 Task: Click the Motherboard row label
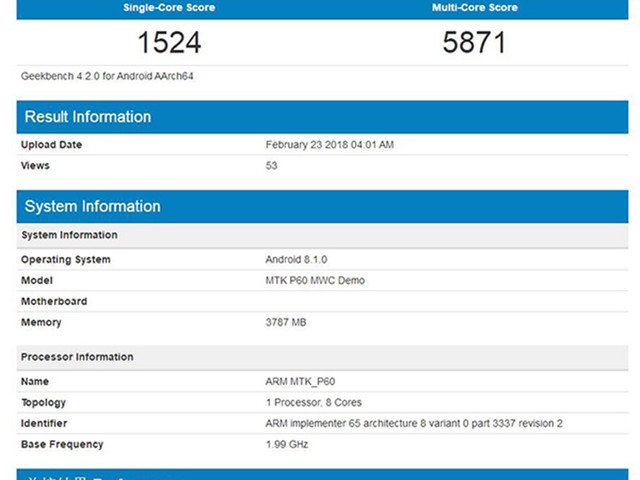click(x=54, y=302)
